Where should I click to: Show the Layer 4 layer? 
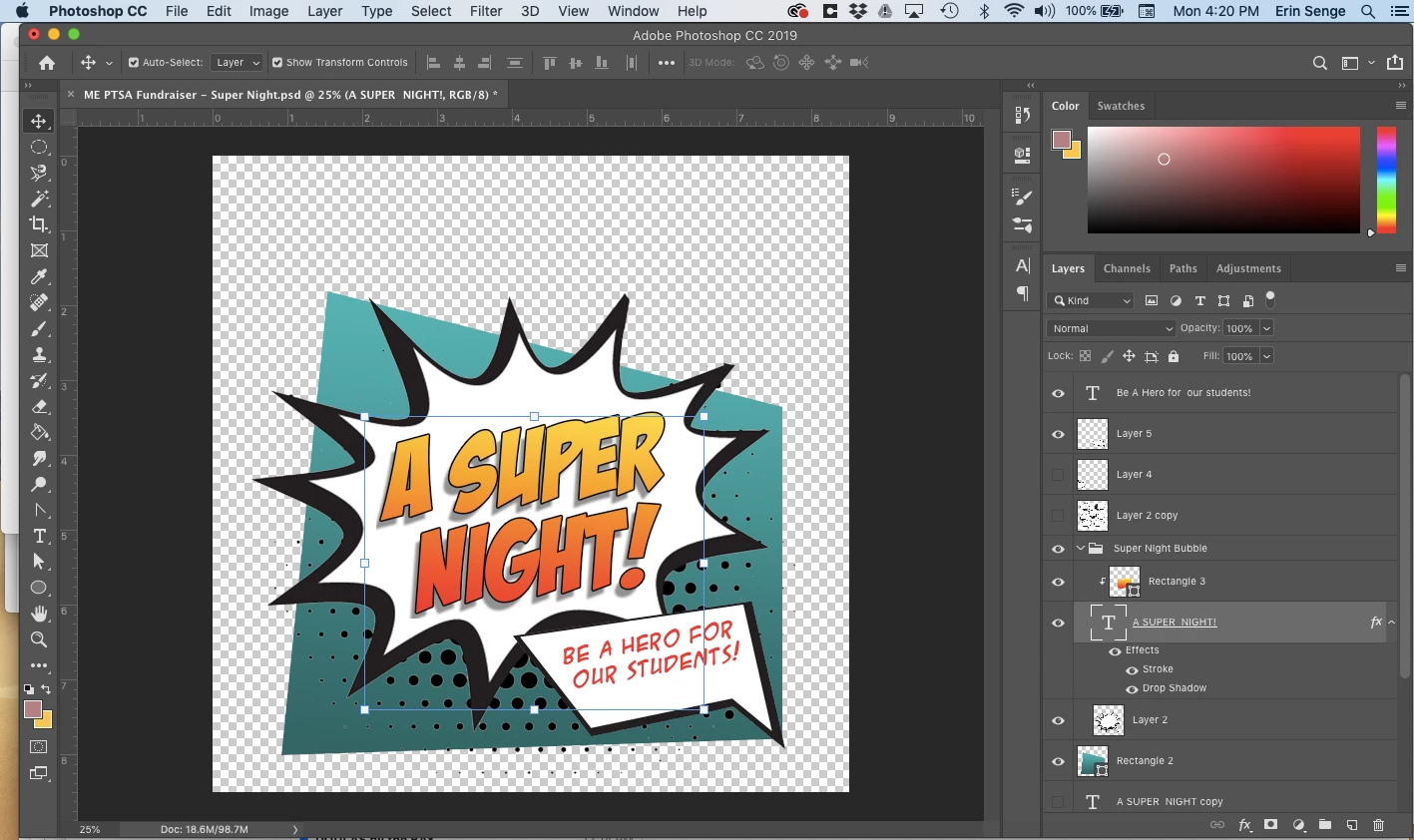[1058, 475]
